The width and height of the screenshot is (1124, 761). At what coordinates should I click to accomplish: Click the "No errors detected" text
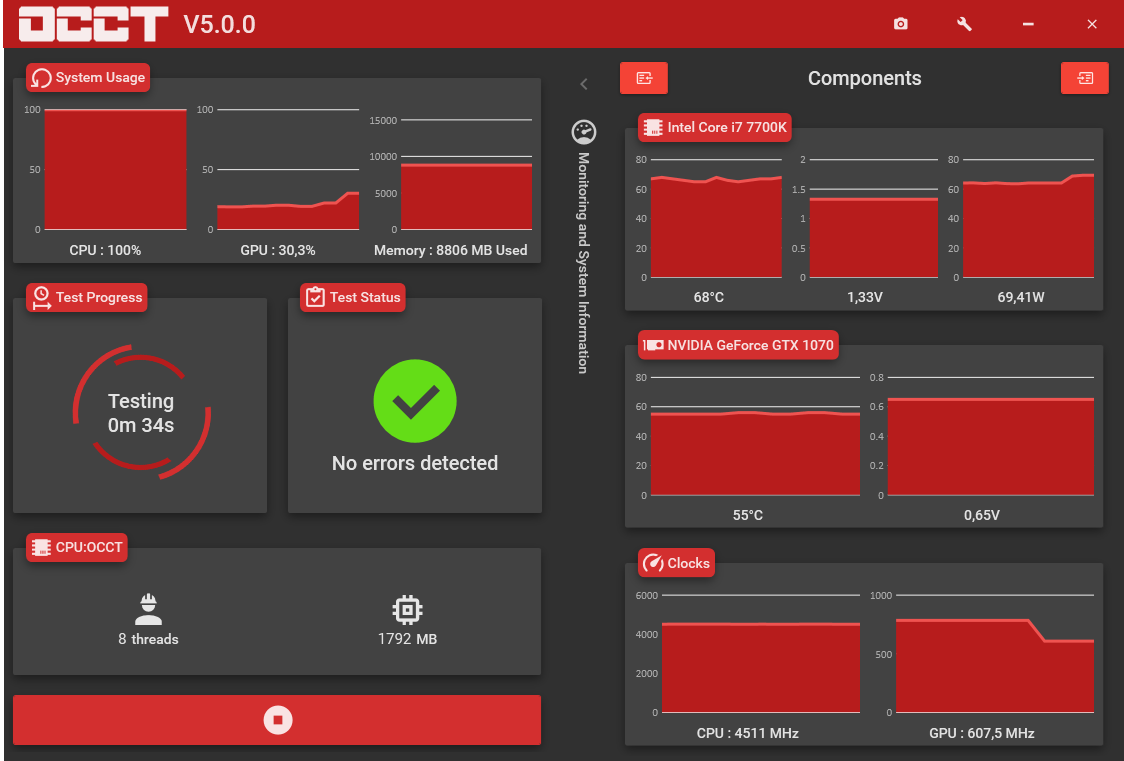tap(415, 463)
